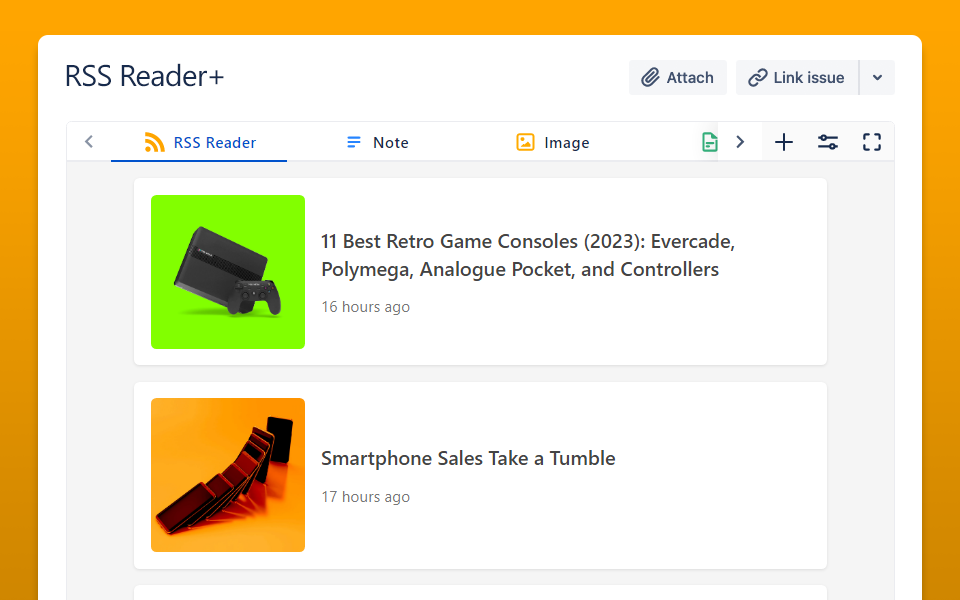Screen dimensions: 960x600
Task: Add a new tab with the plus icon
Action: (x=784, y=143)
